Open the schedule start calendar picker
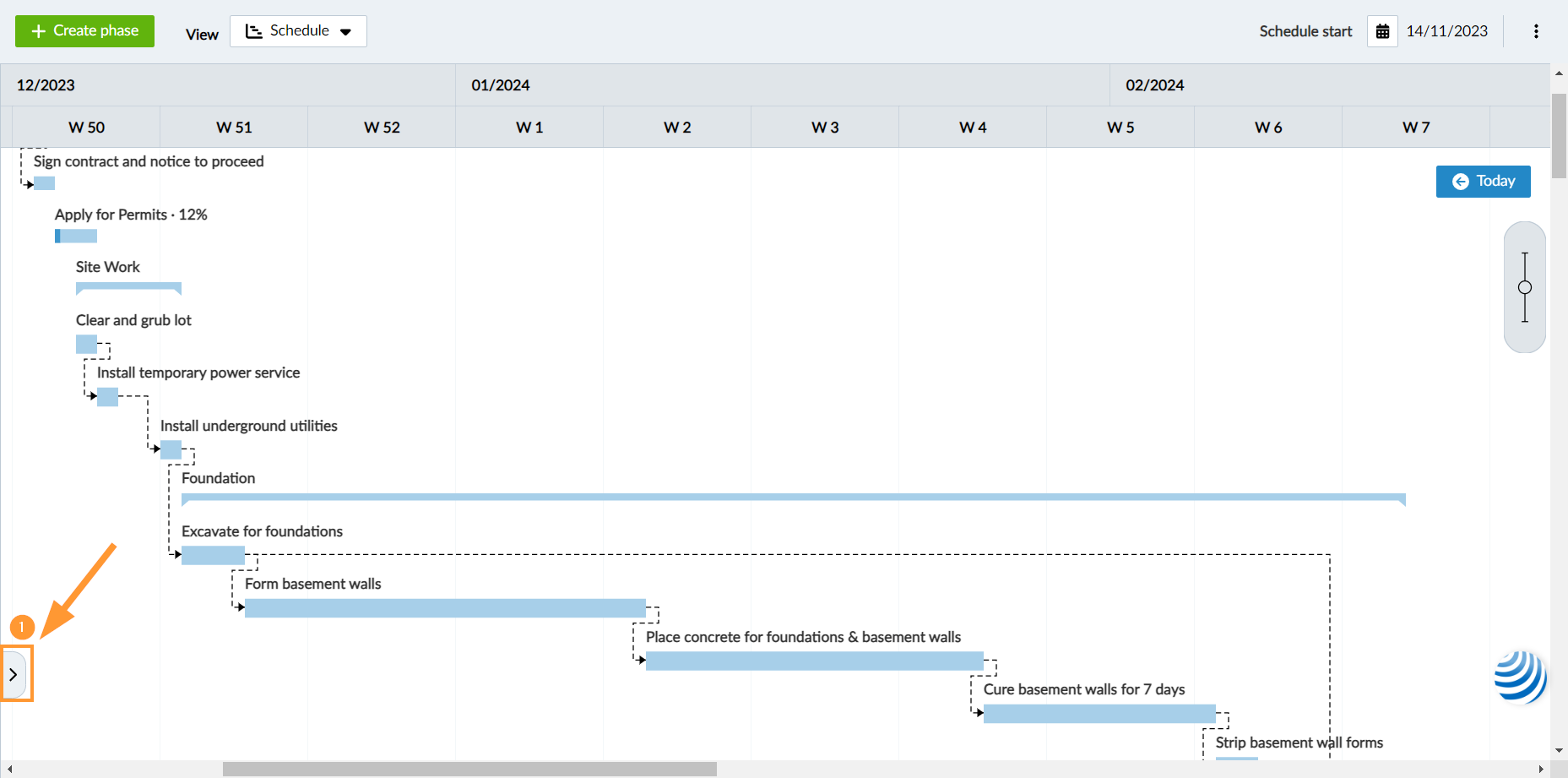The height and width of the screenshot is (778, 1568). (x=1382, y=31)
